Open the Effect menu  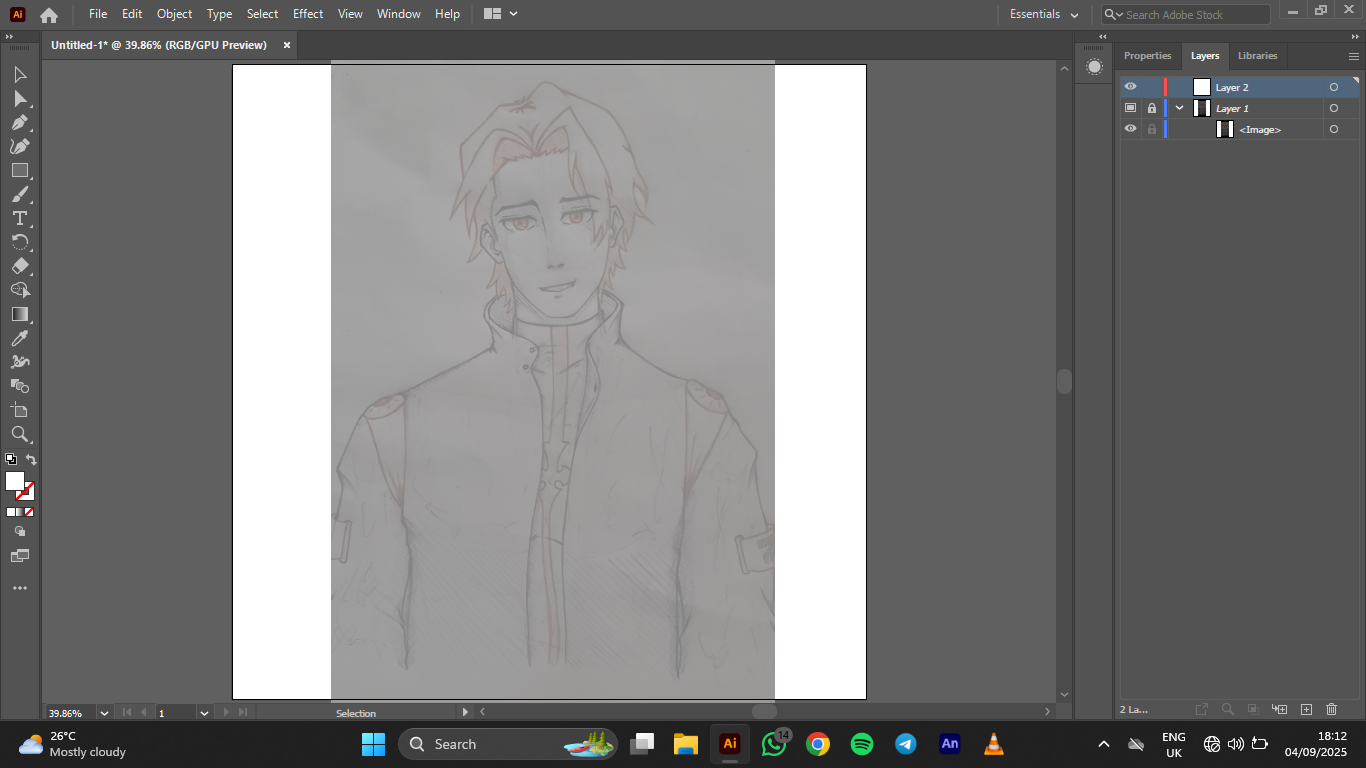308,14
